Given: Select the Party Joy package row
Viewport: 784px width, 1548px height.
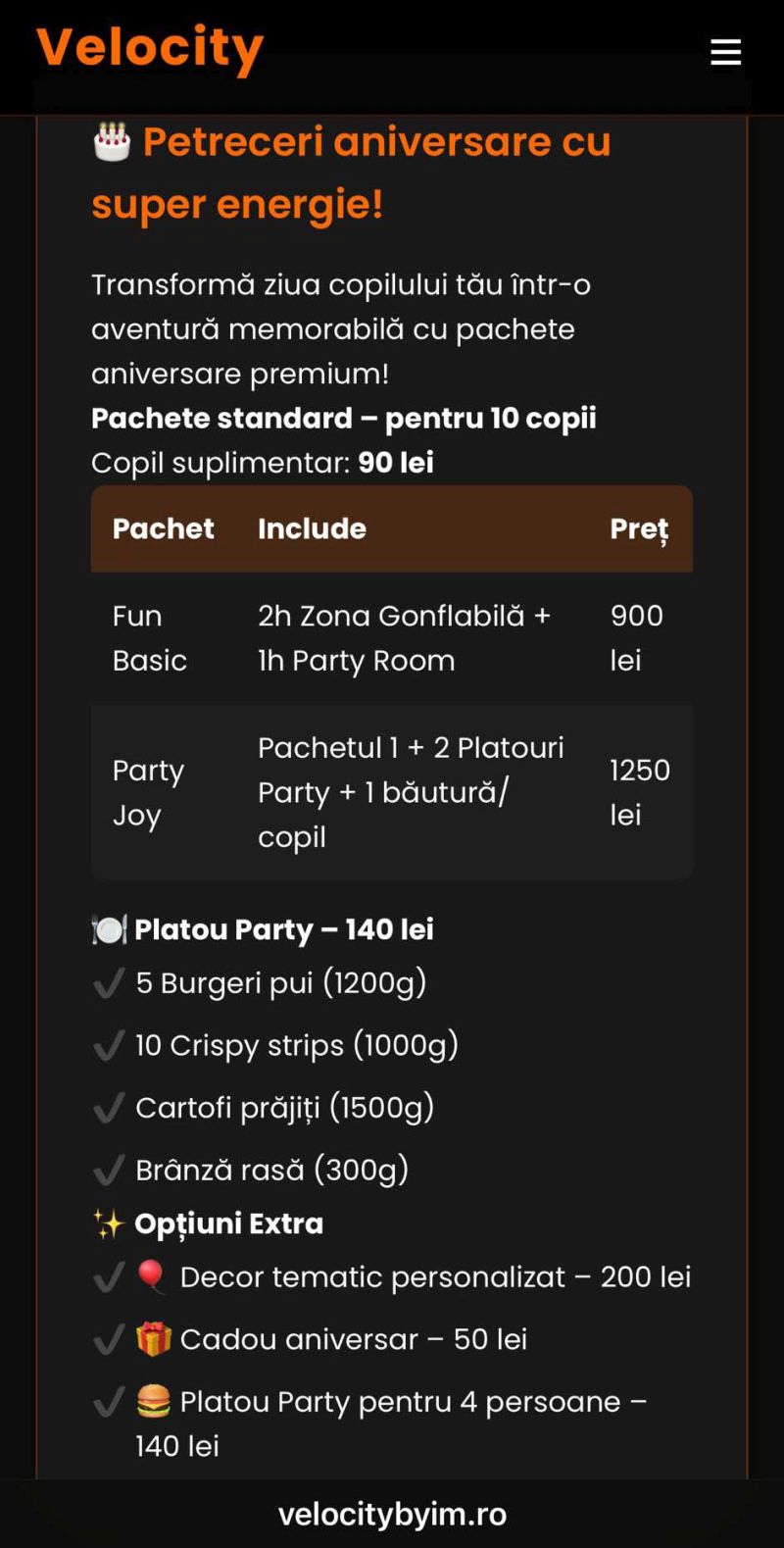Looking at the screenshot, I should [x=392, y=792].
